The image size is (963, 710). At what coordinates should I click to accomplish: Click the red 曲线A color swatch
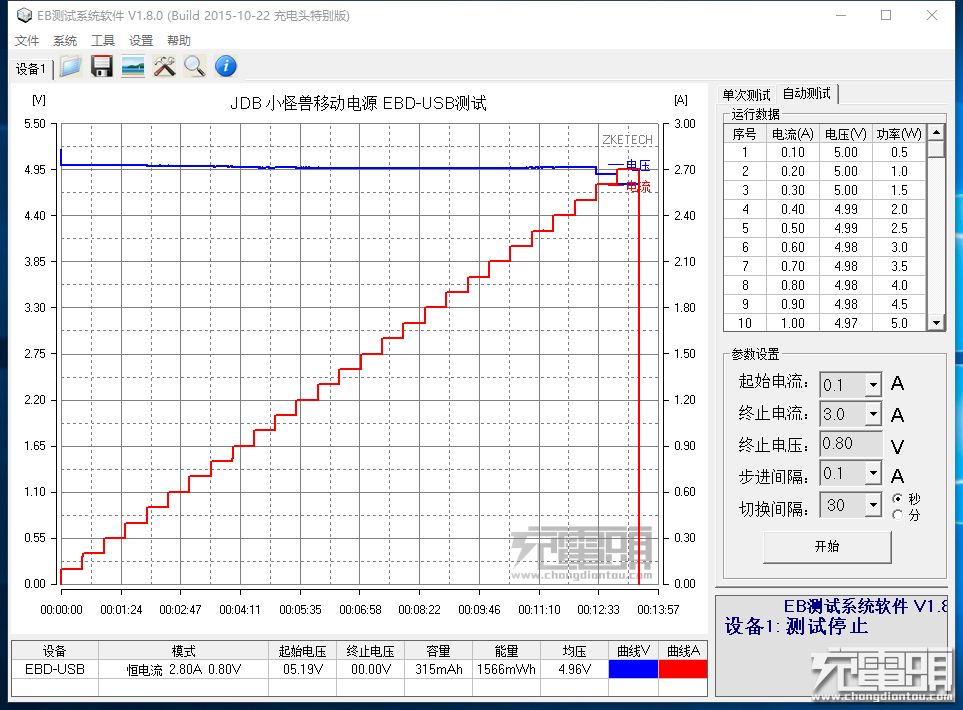coord(683,669)
